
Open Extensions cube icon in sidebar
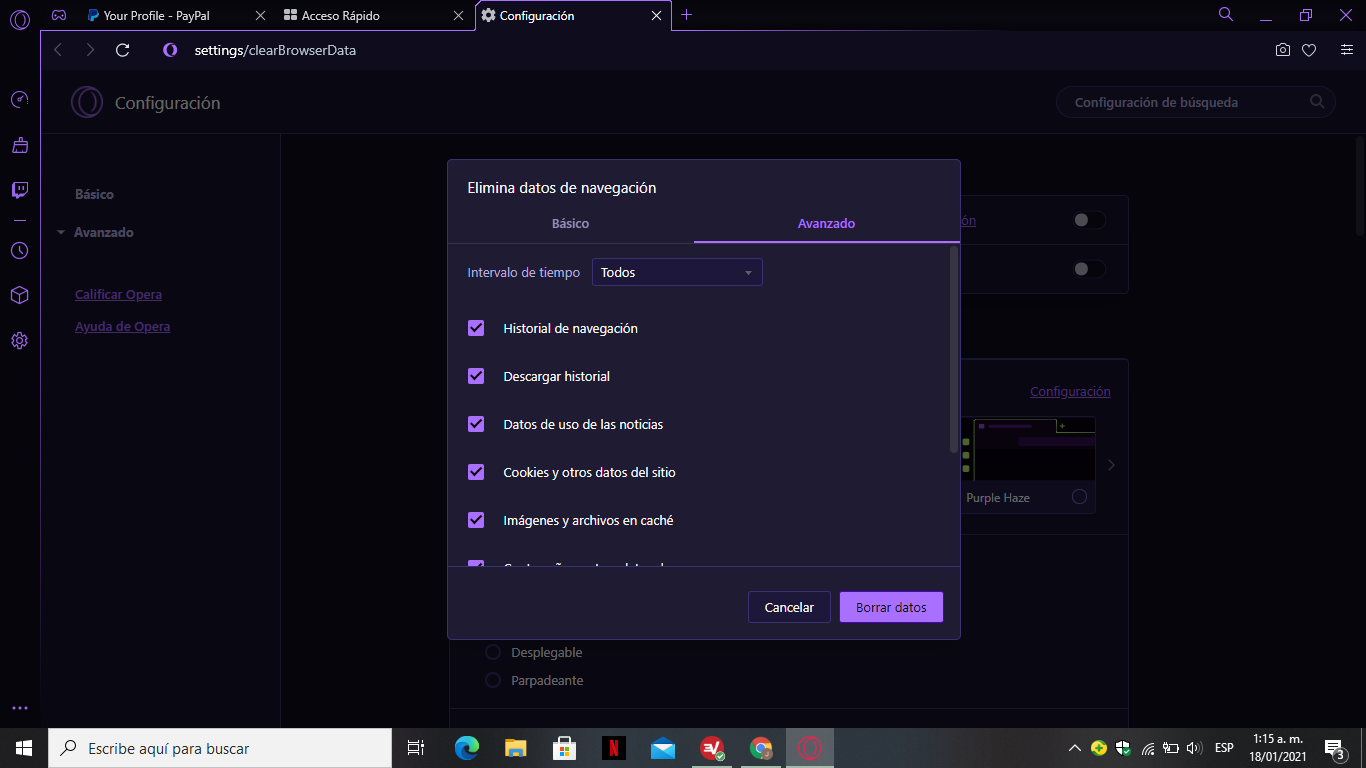[19, 295]
